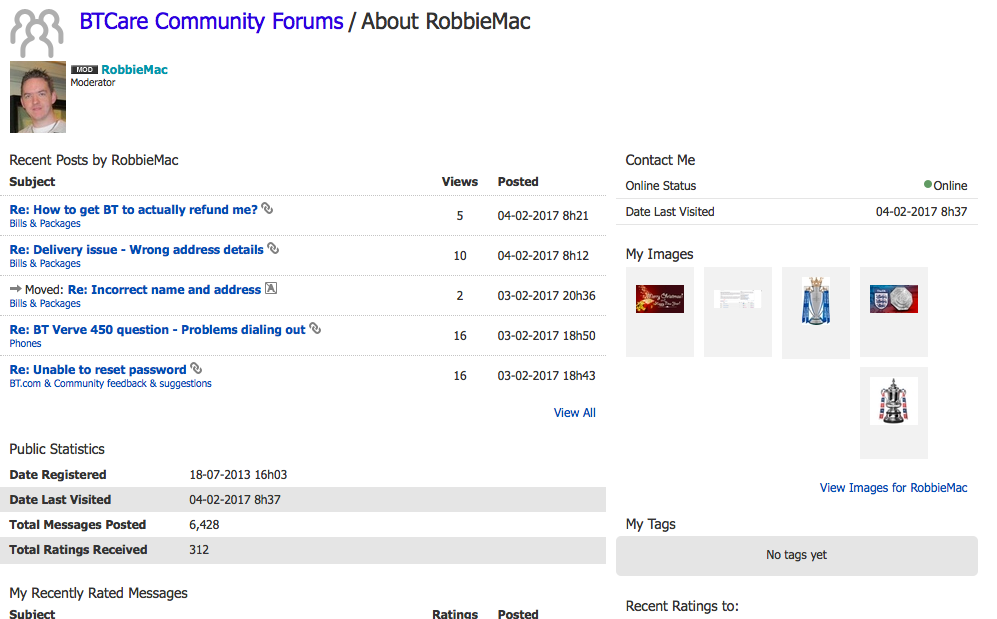Screen dimensions: 997x619
Task: Click posted time '04-02-2017 8h12'
Action: (x=543, y=256)
